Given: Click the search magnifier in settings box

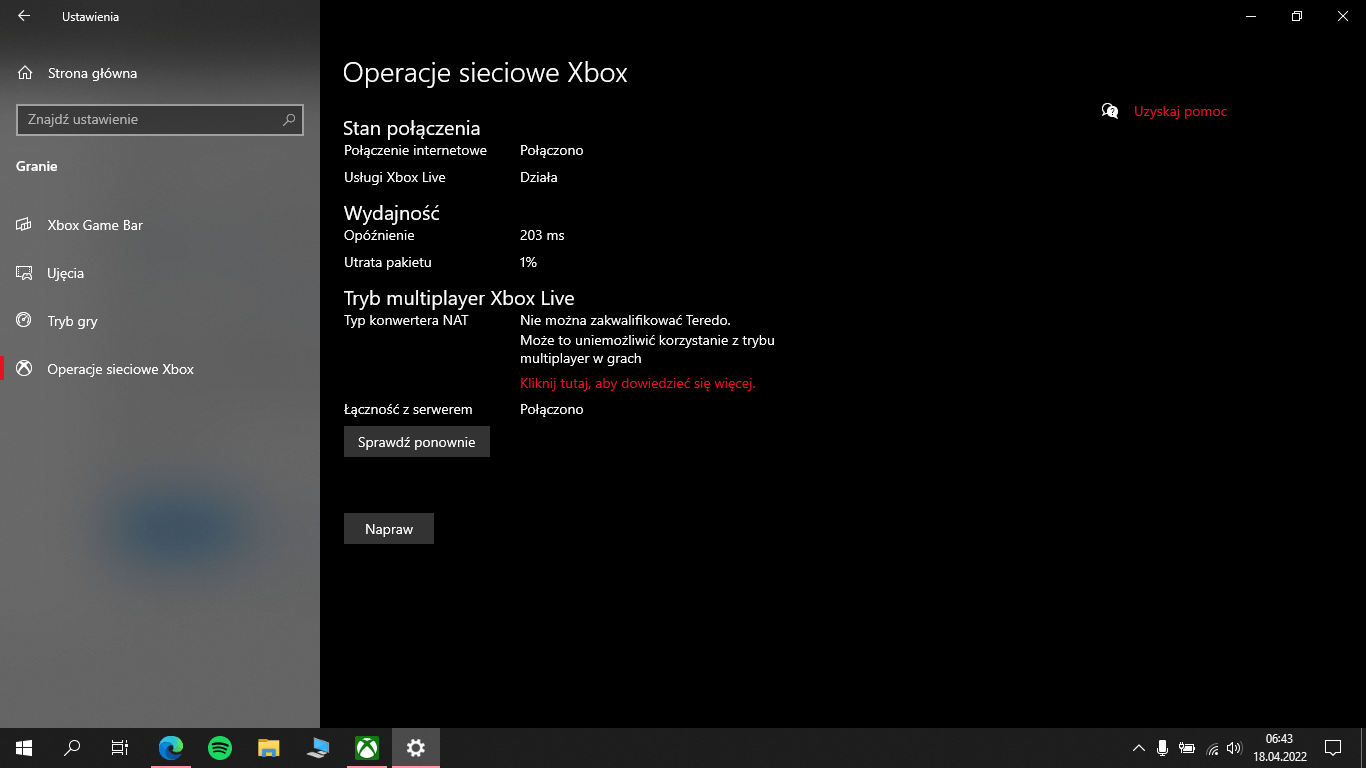Looking at the screenshot, I should (289, 119).
